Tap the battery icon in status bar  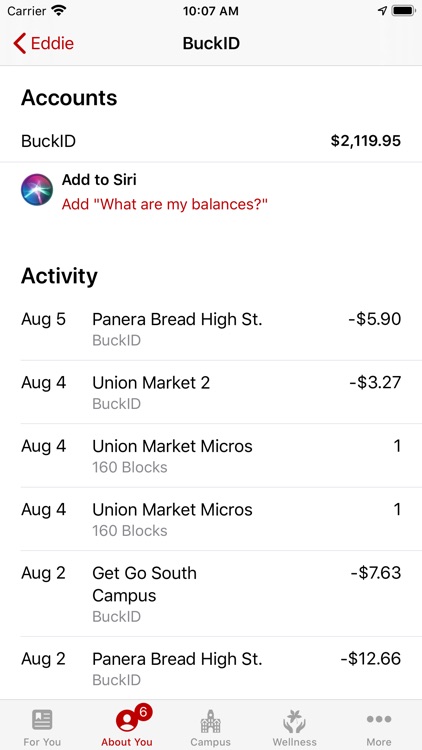pos(403,11)
